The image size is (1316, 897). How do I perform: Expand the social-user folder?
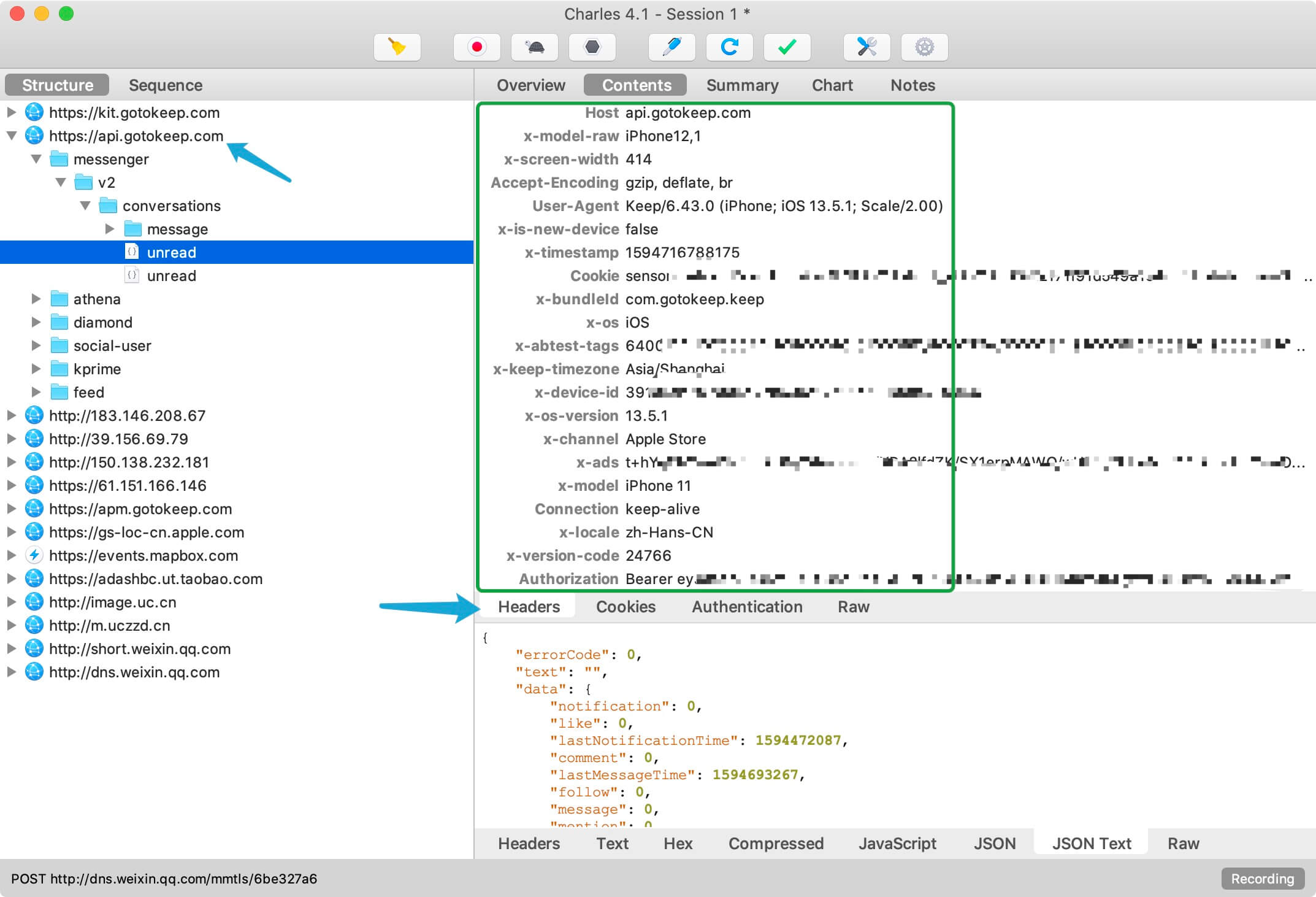click(x=36, y=345)
